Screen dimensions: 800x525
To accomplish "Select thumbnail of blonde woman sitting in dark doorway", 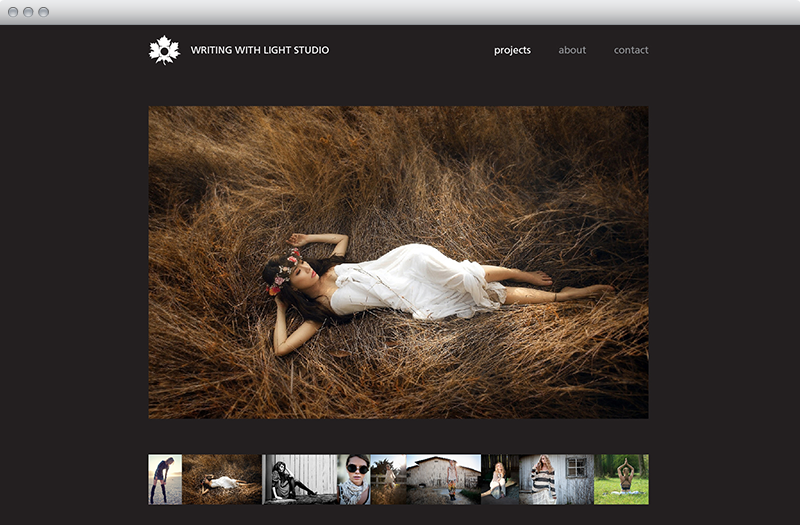I will coord(500,480).
